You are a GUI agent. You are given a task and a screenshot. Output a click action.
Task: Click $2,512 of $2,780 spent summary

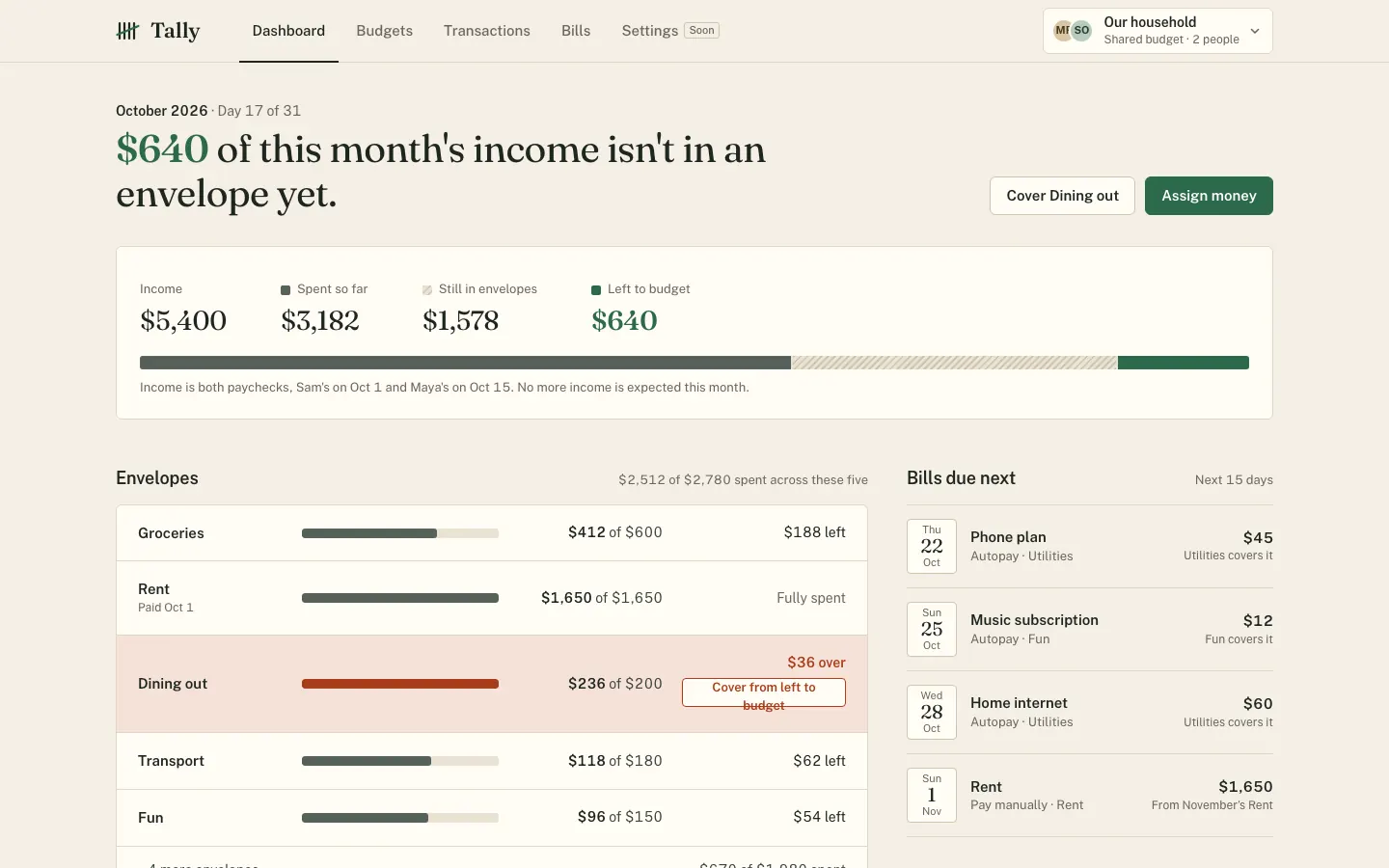click(x=743, y=480)
